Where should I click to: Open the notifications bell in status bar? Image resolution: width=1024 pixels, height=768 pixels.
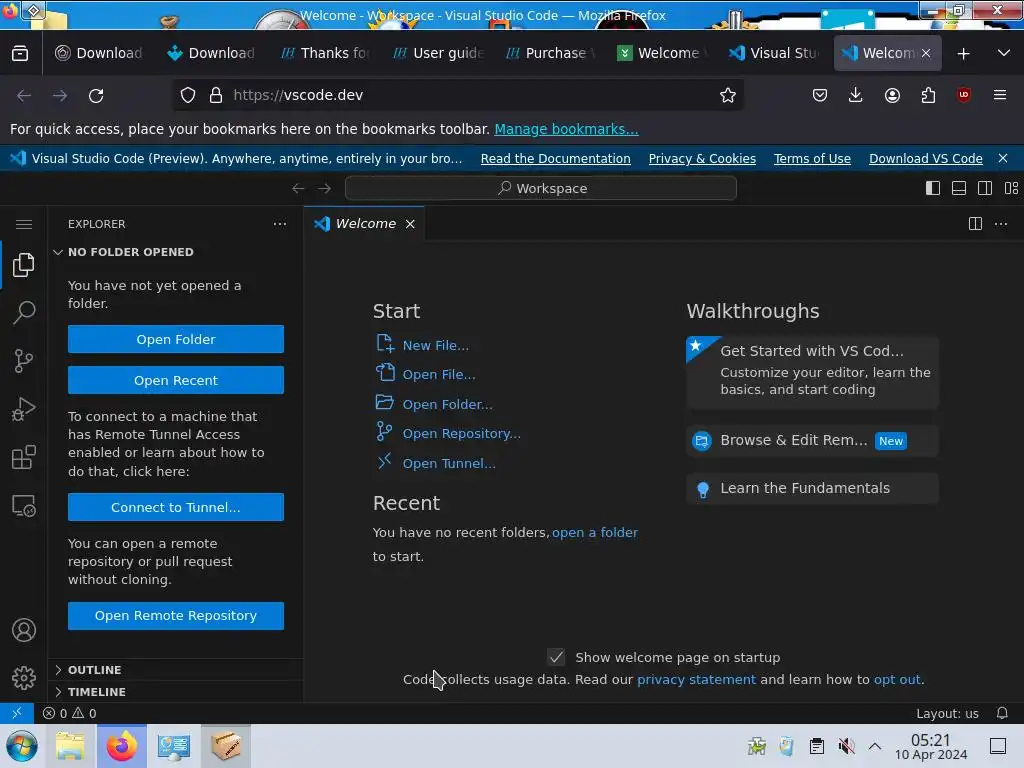point(1002,713)
